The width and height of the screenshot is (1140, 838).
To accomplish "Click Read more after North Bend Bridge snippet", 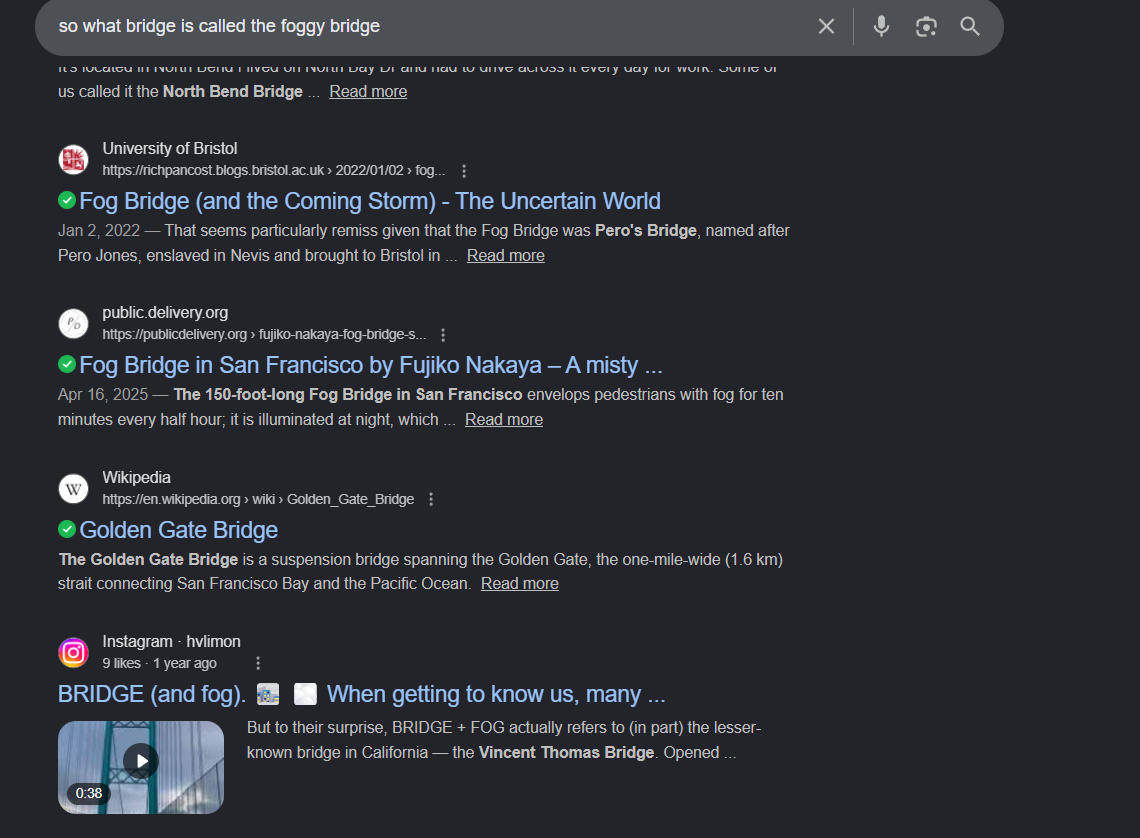I will tap(368, 92).
